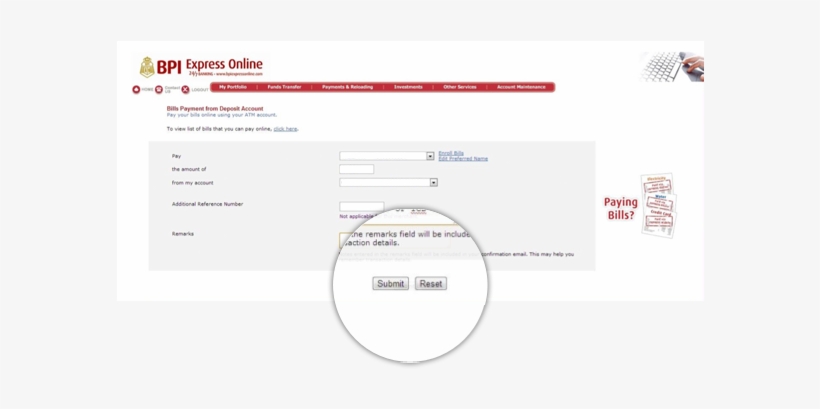Click the Edit Preferred Name link
The image size is (820, 409).
coord(463,158)
